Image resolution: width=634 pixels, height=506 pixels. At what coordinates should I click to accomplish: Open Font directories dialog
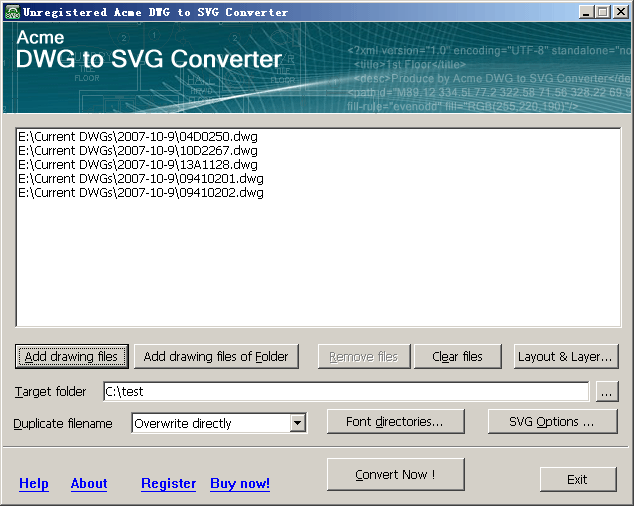point(395,422)
